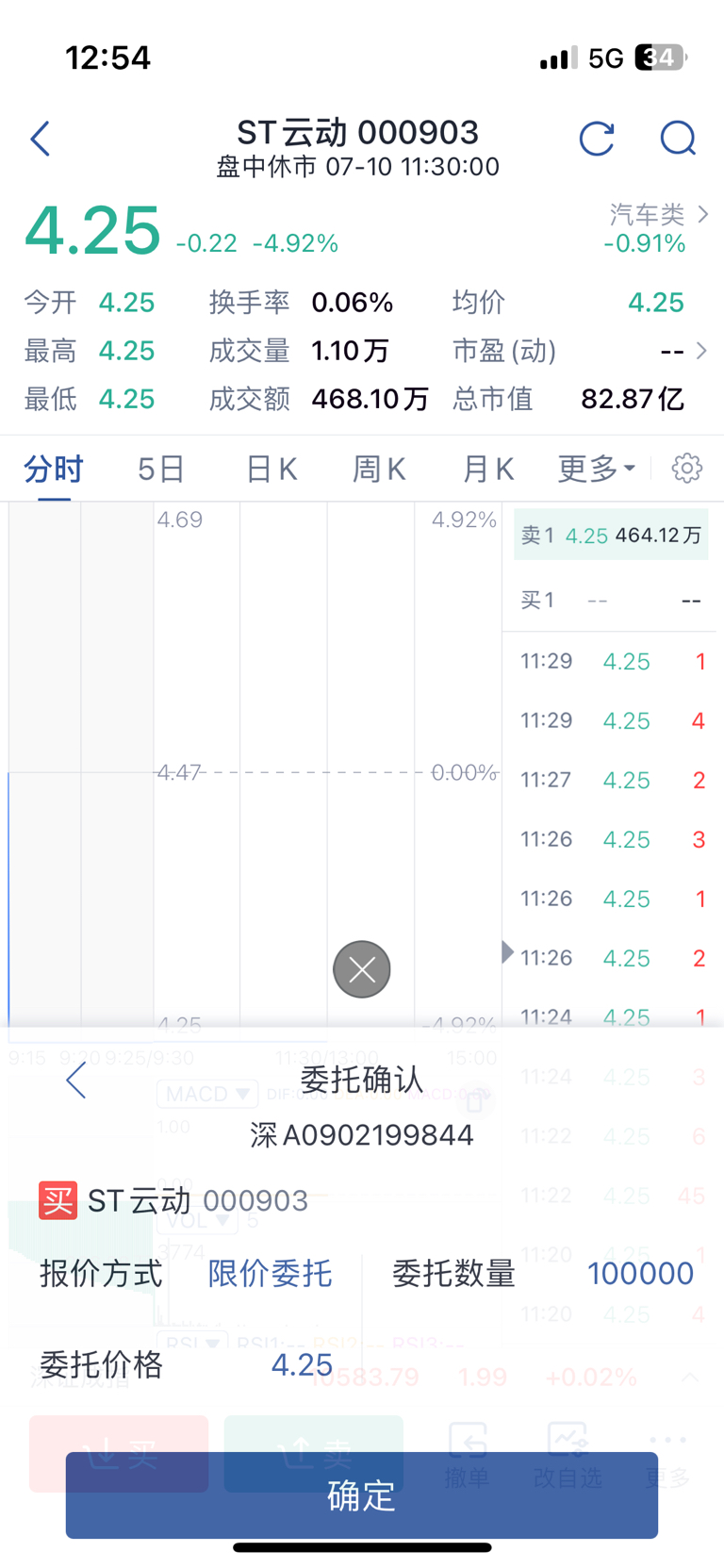724x1568 pixels.
Task: Collapse the order book side panel arrow
Action: pos(507,952)
